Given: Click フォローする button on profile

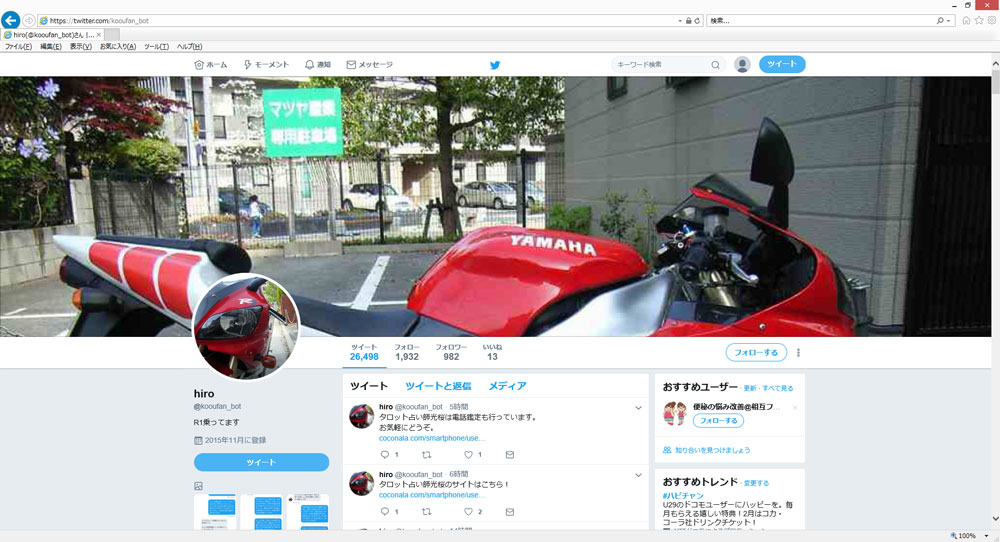Looking at the screenshot, I should (x=756, y=353).
